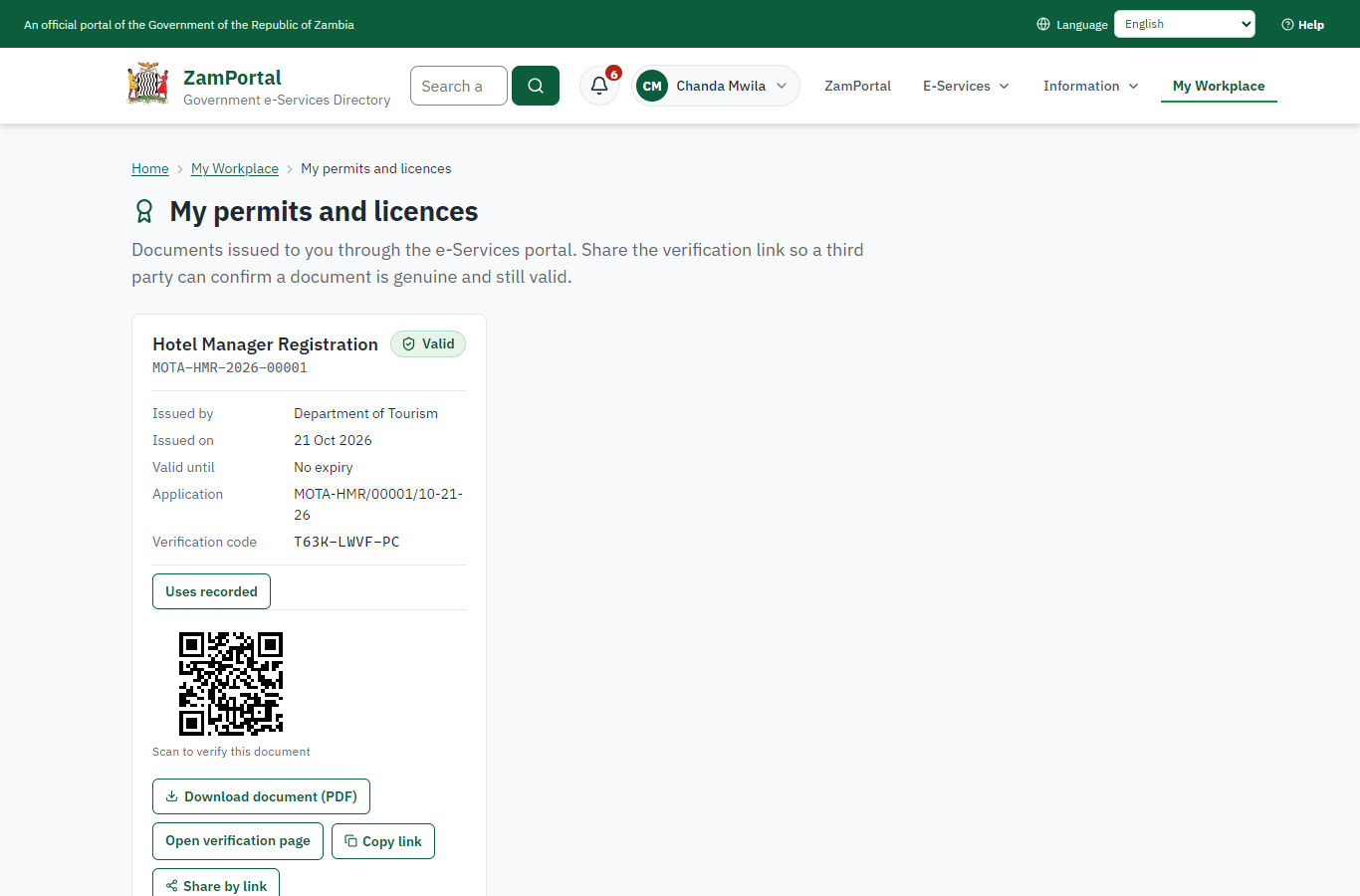Expand the Chanda Mwila account menu
This screenshot has width=1360, height=896.
click(716, 86)
